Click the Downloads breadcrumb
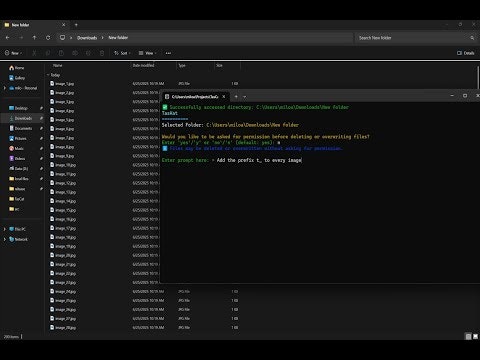Image resolution: width=480 pixels, height=360 pixels. 87,38
